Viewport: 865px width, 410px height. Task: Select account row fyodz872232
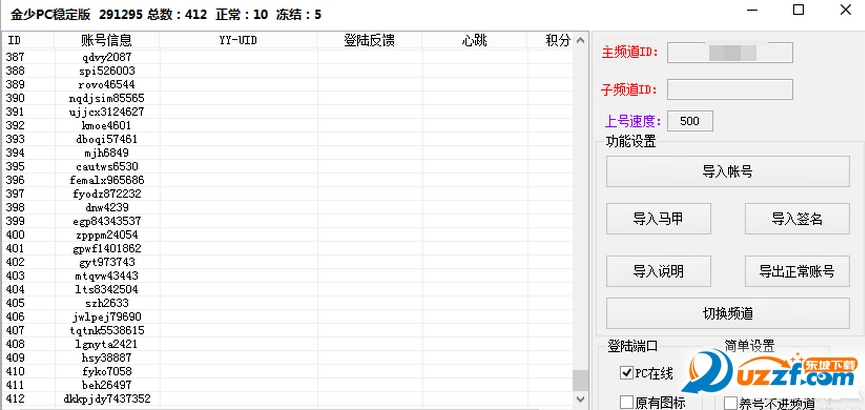[x=287, y=194]
